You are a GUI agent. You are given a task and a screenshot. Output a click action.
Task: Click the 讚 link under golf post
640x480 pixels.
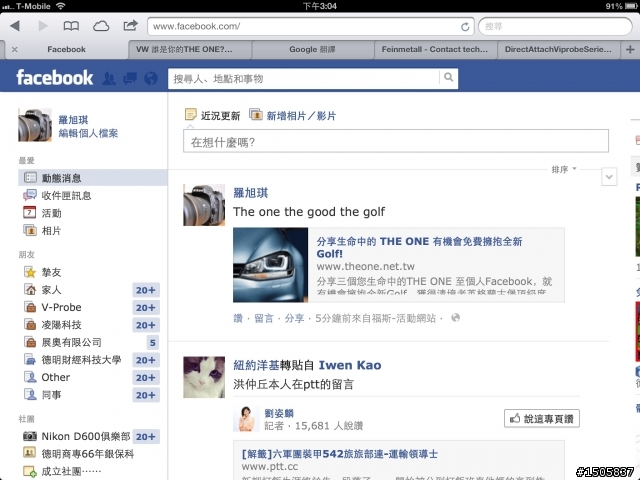[238, 318]
